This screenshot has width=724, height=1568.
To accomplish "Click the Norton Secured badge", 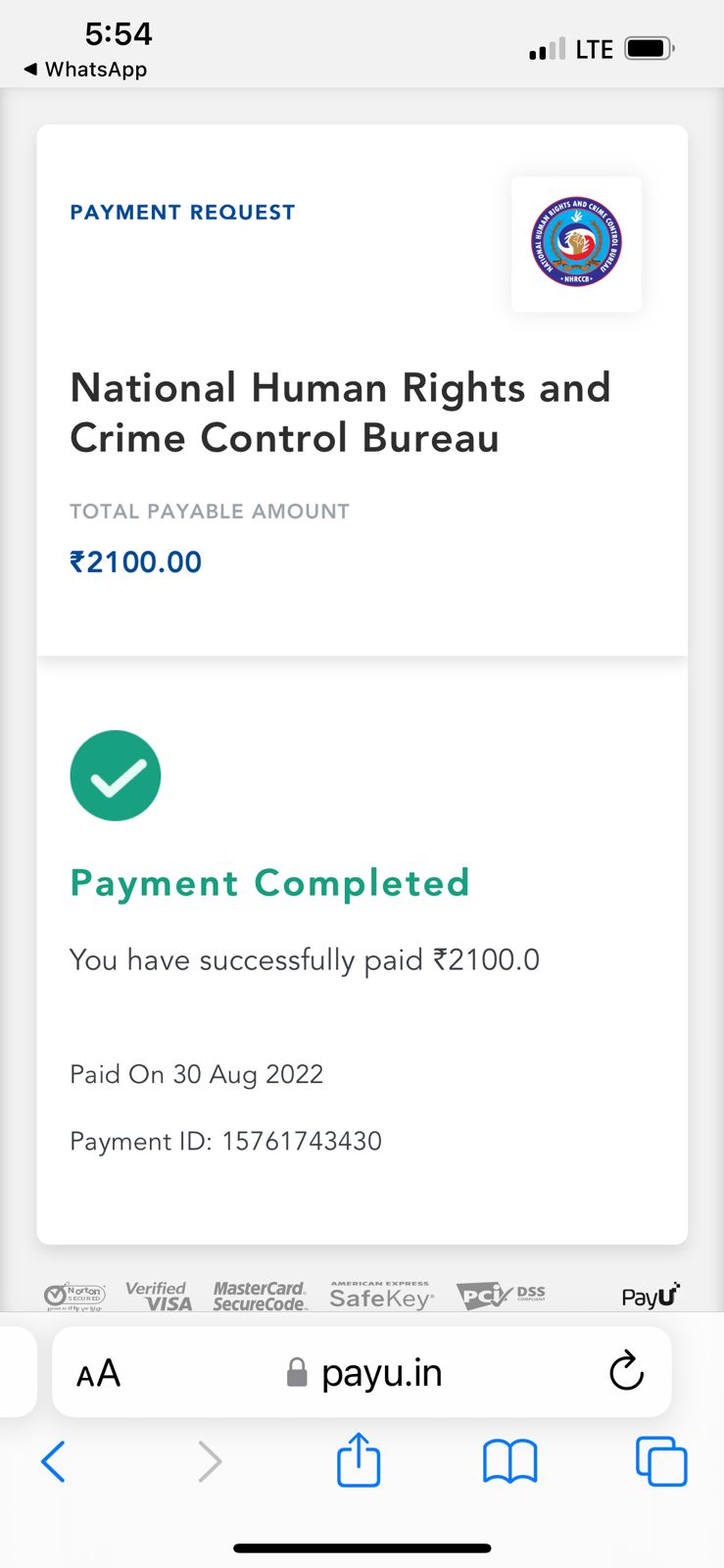I will click(73, 1296).
